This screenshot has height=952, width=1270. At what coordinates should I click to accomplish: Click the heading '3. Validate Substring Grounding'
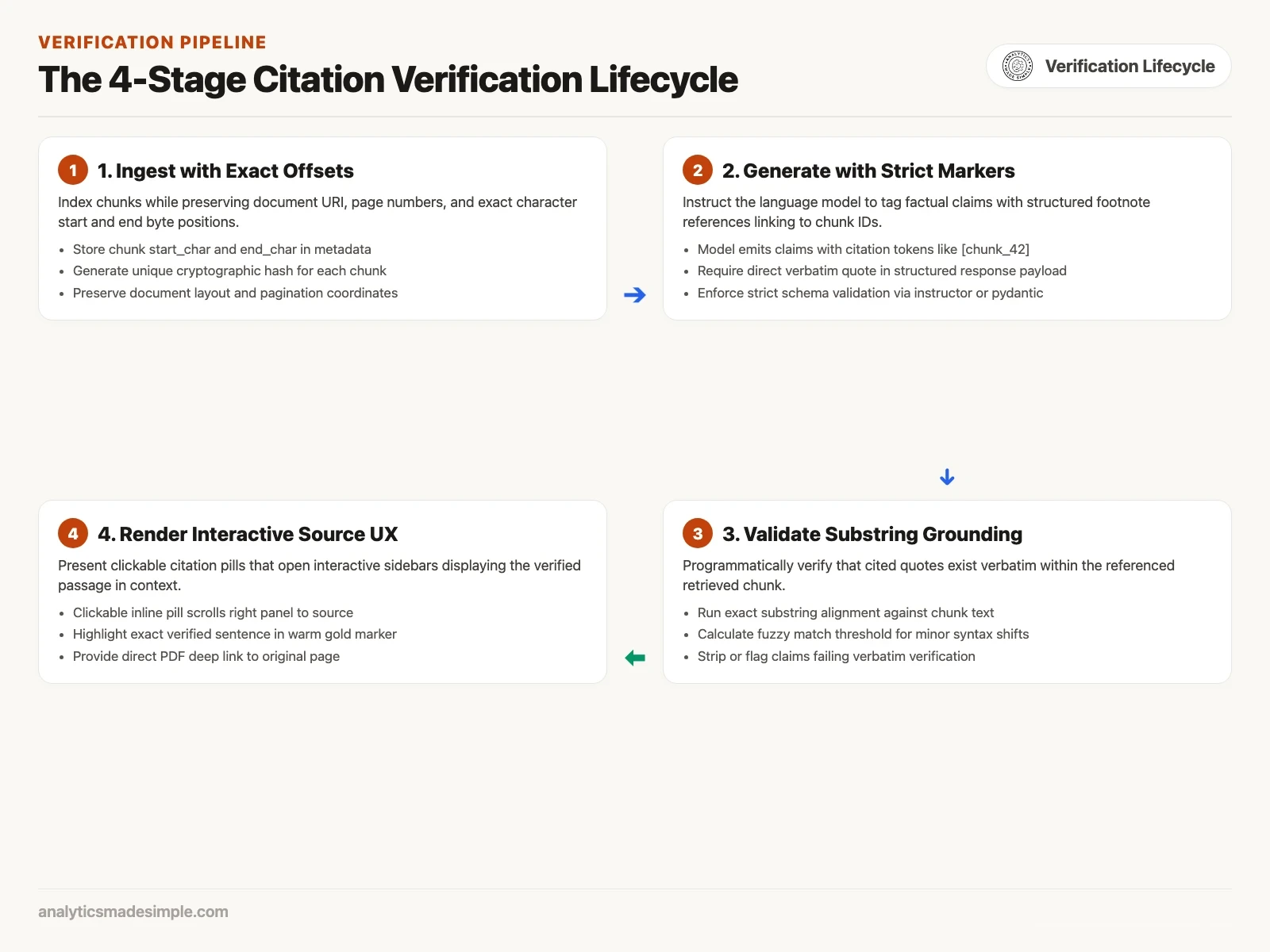pyautogui.click(x=872, y=534)
